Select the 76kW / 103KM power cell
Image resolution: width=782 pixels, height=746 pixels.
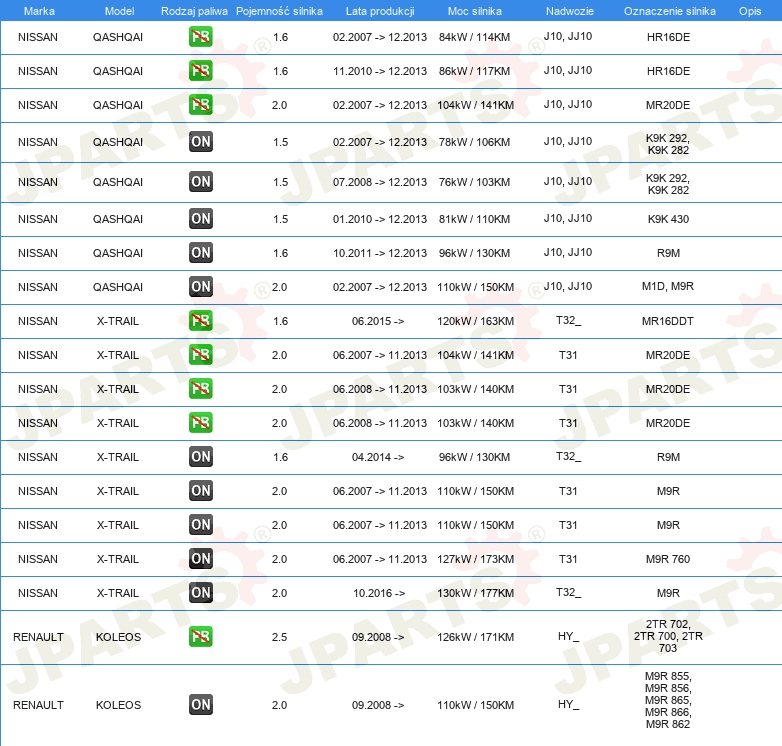(x=474, y=182)
